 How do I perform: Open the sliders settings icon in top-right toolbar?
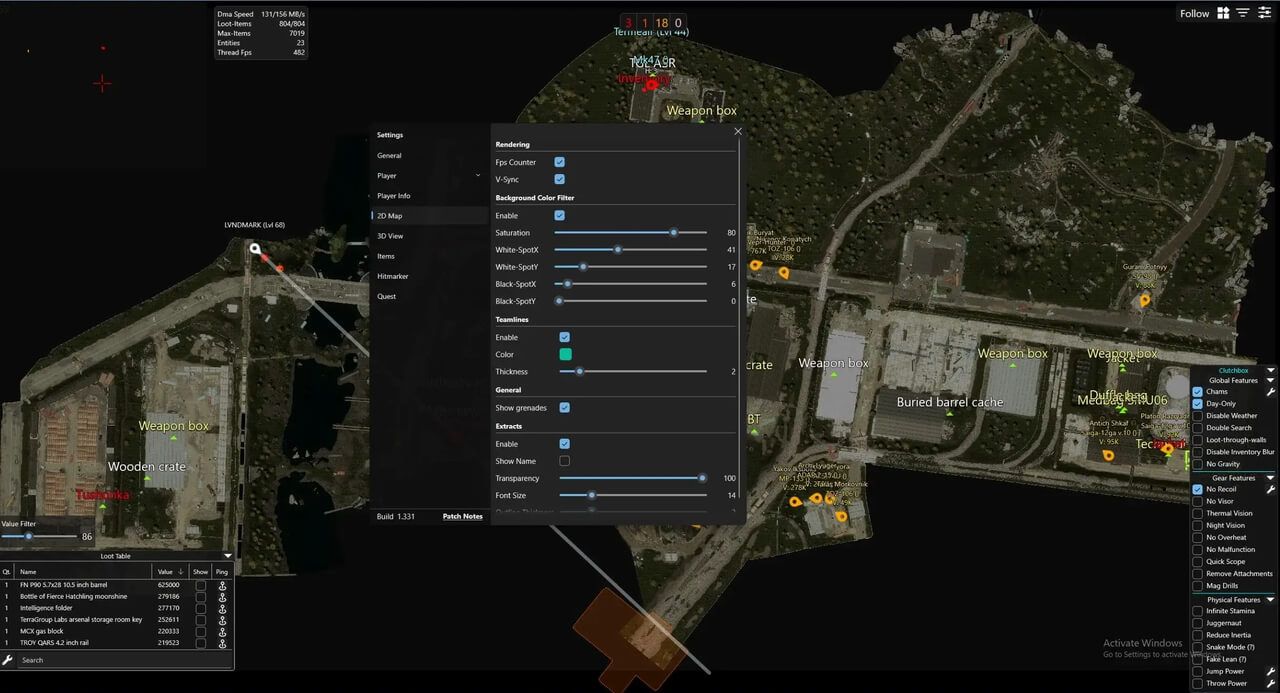point(1265,13)
